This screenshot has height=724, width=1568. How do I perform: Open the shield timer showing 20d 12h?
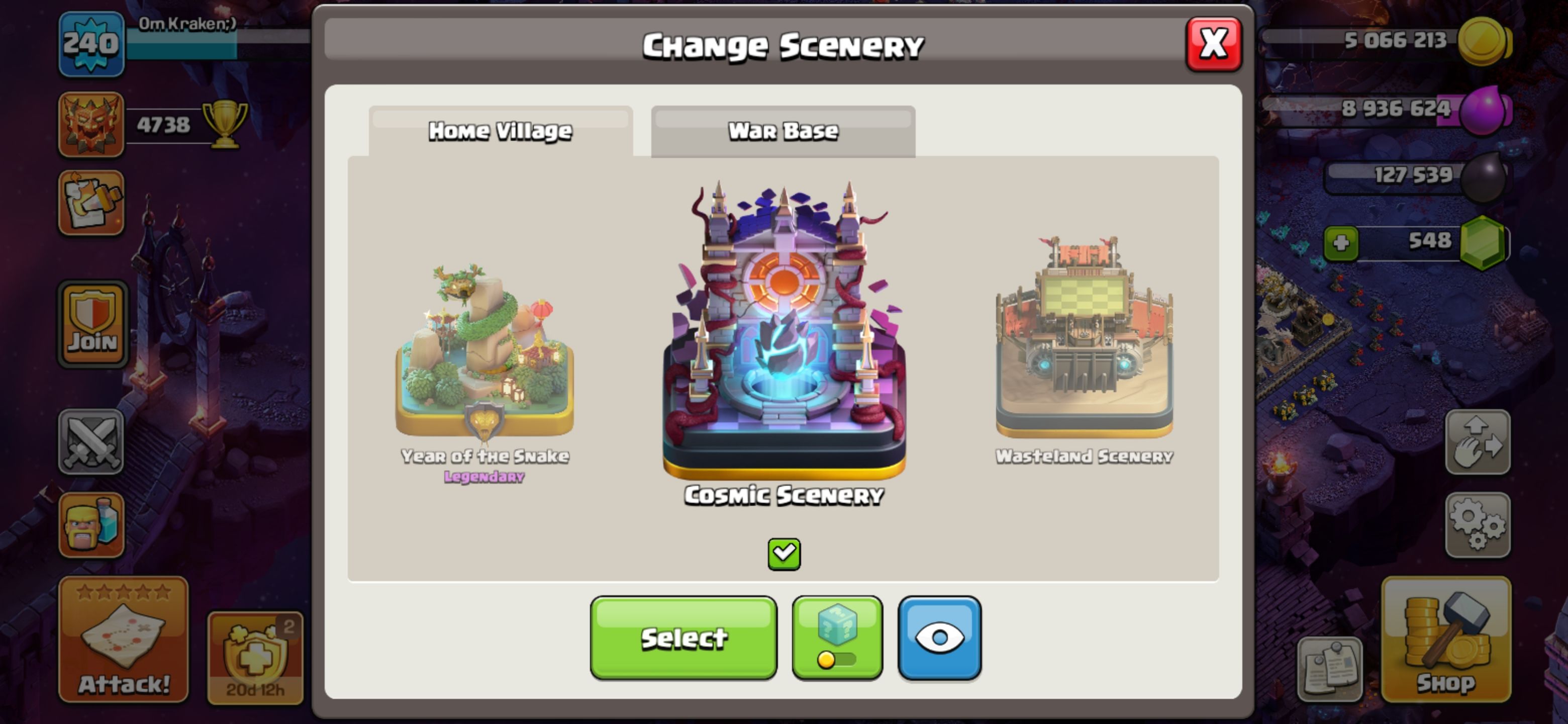(255, 658)
